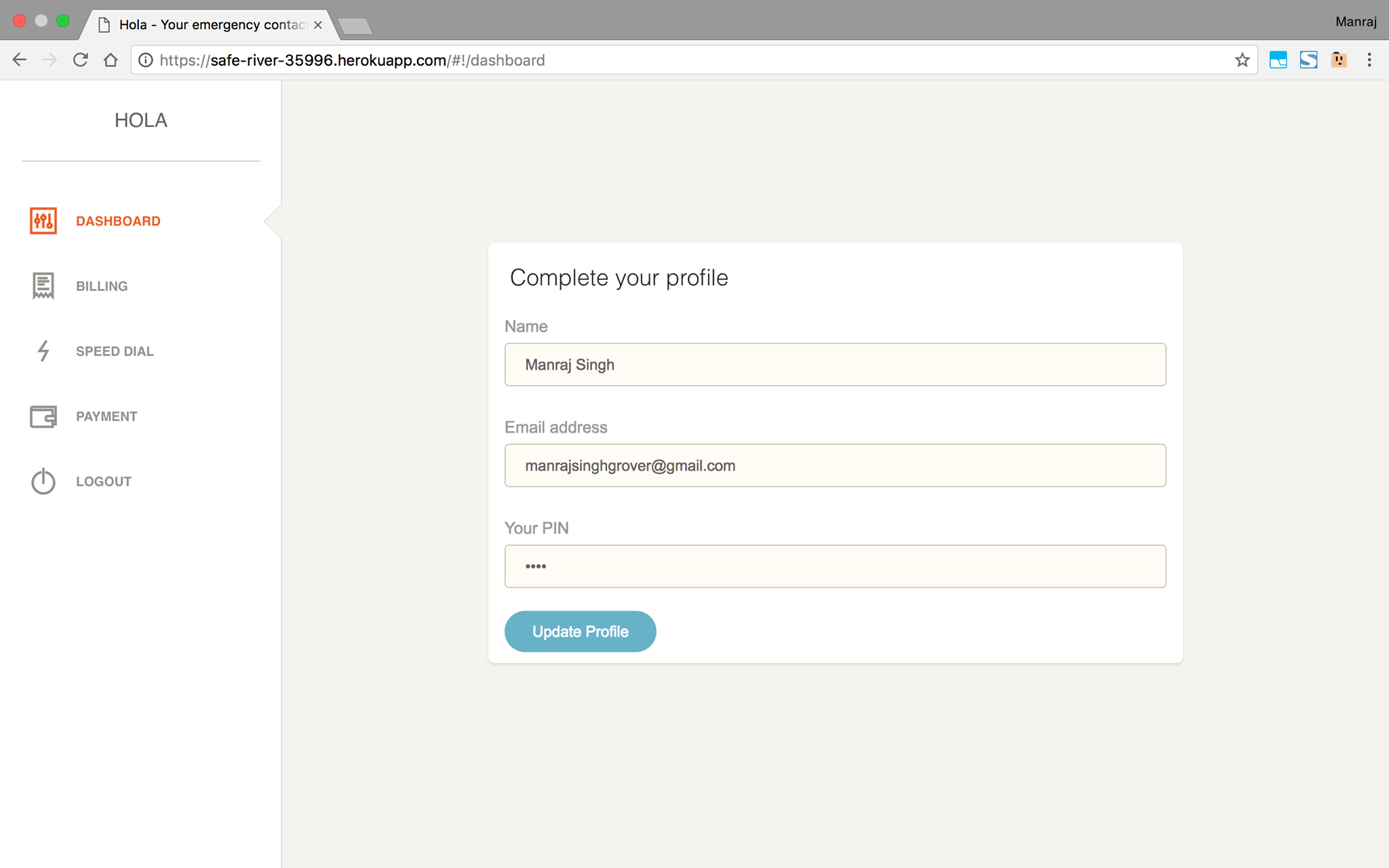Focus the Email address input field
The height and width of the screenshot is (868, 1389).
click(x=835, y=466)
